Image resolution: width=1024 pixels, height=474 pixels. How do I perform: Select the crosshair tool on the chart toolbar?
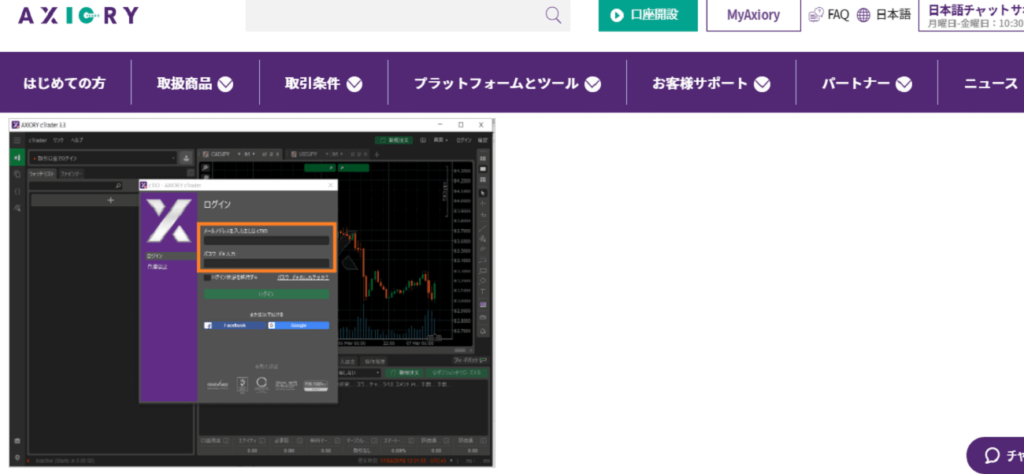click(x=483, y=204)
